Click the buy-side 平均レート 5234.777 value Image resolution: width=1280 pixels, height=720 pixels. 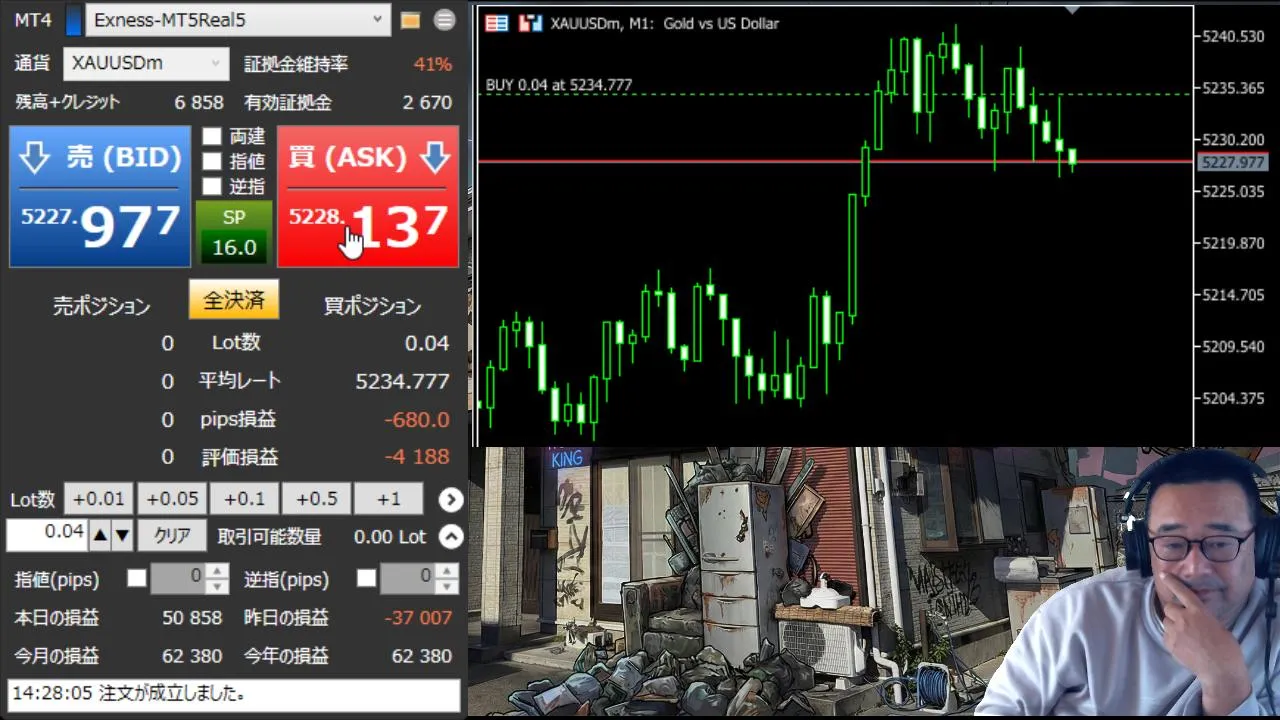pos(402,381)
